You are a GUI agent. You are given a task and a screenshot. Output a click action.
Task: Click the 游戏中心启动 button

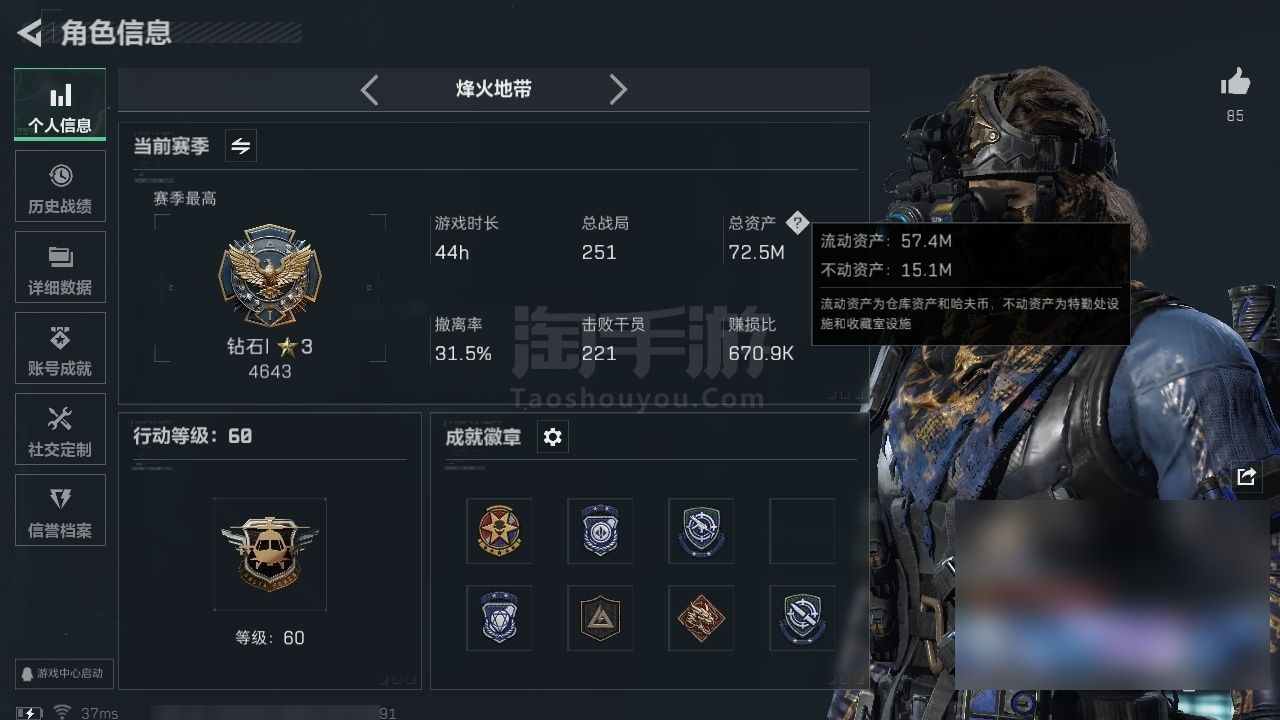[63, 673]
